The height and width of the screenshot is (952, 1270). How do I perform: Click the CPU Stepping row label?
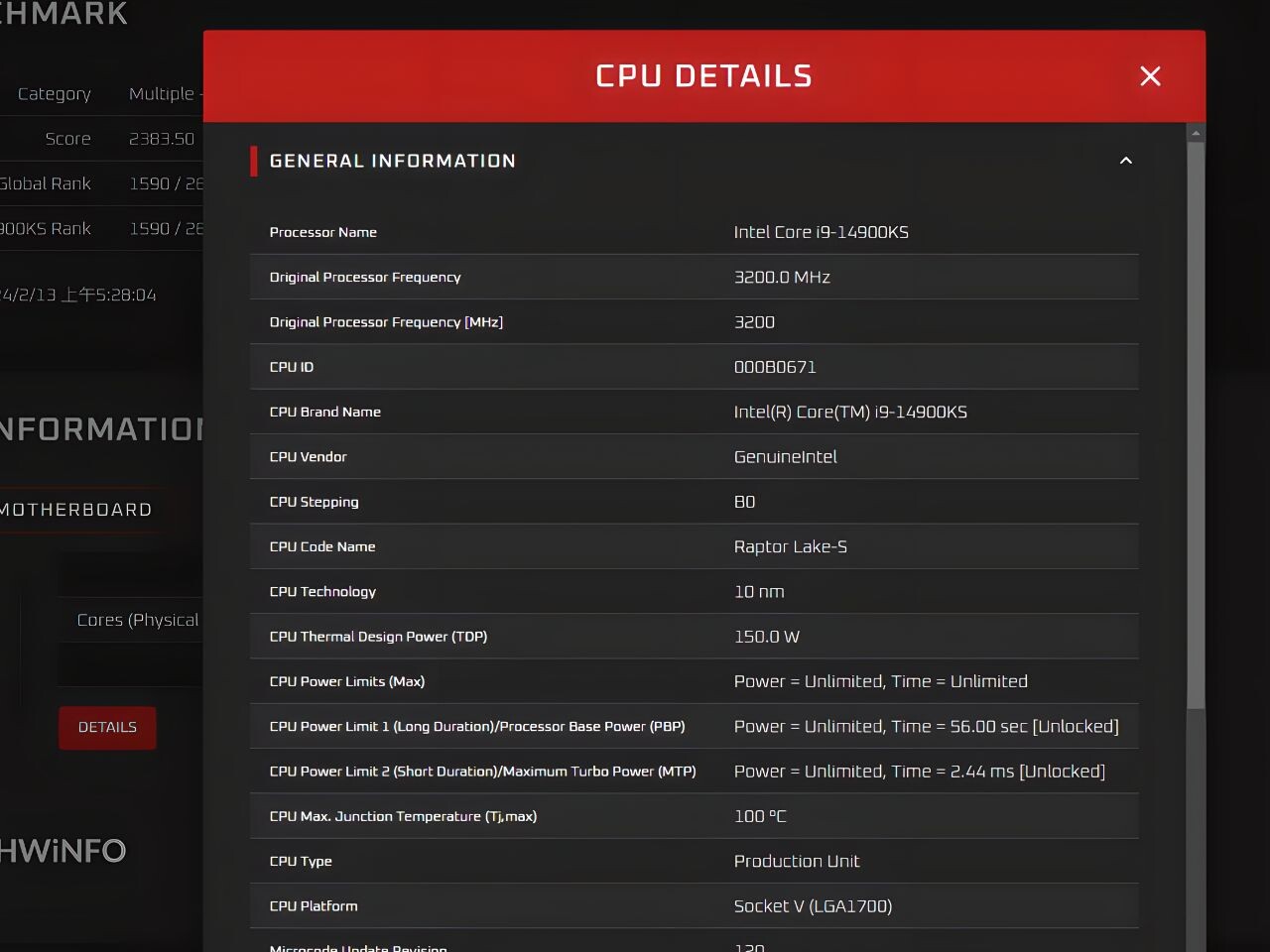tap(314, 502)
